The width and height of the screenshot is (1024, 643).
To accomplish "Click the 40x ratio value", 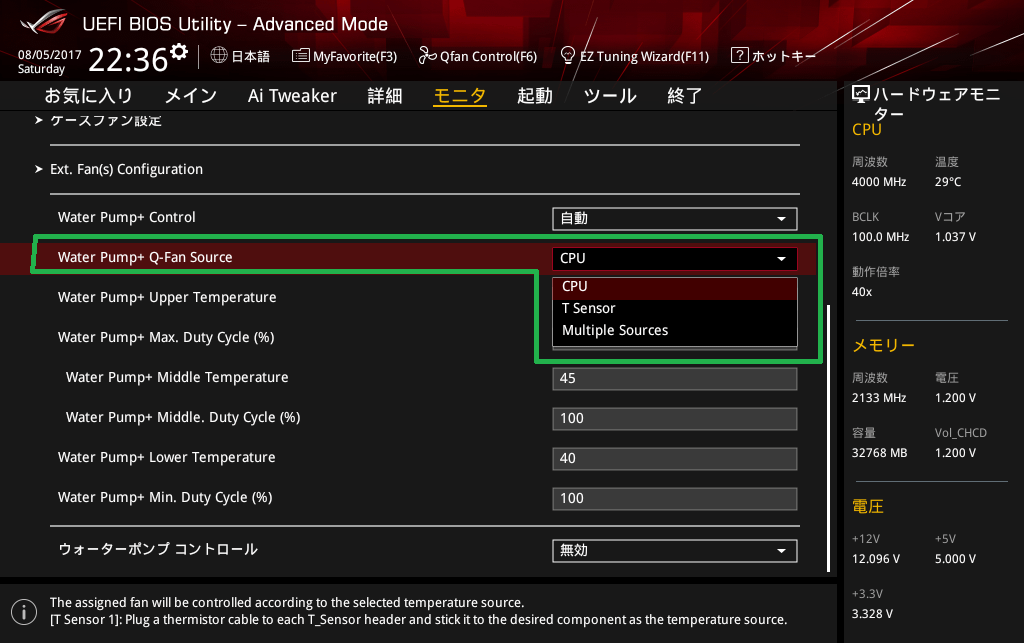I will pyautogui.click(x=862, y=292).
